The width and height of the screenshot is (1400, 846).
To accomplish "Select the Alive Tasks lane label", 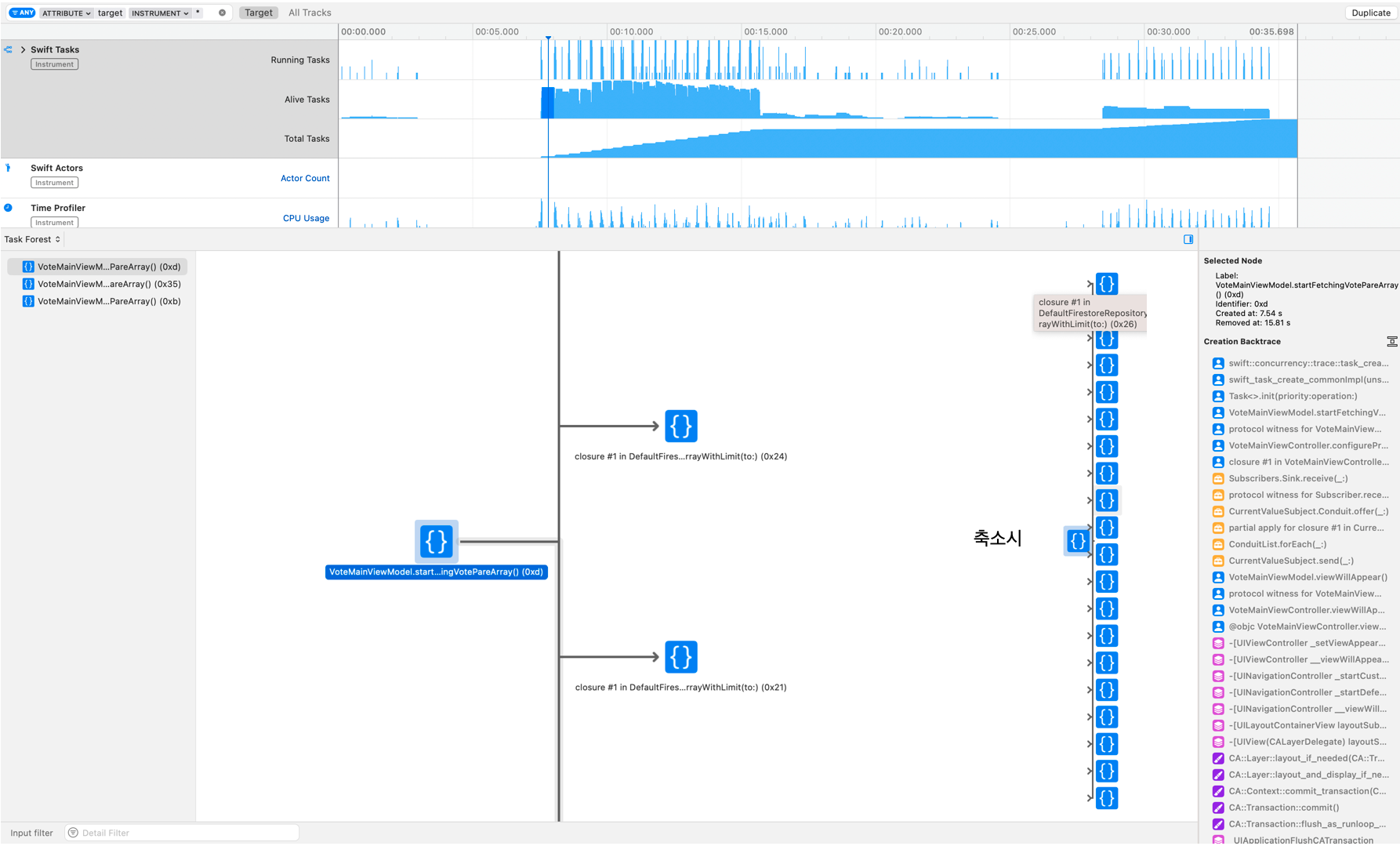I will click(x=307, y=100).
